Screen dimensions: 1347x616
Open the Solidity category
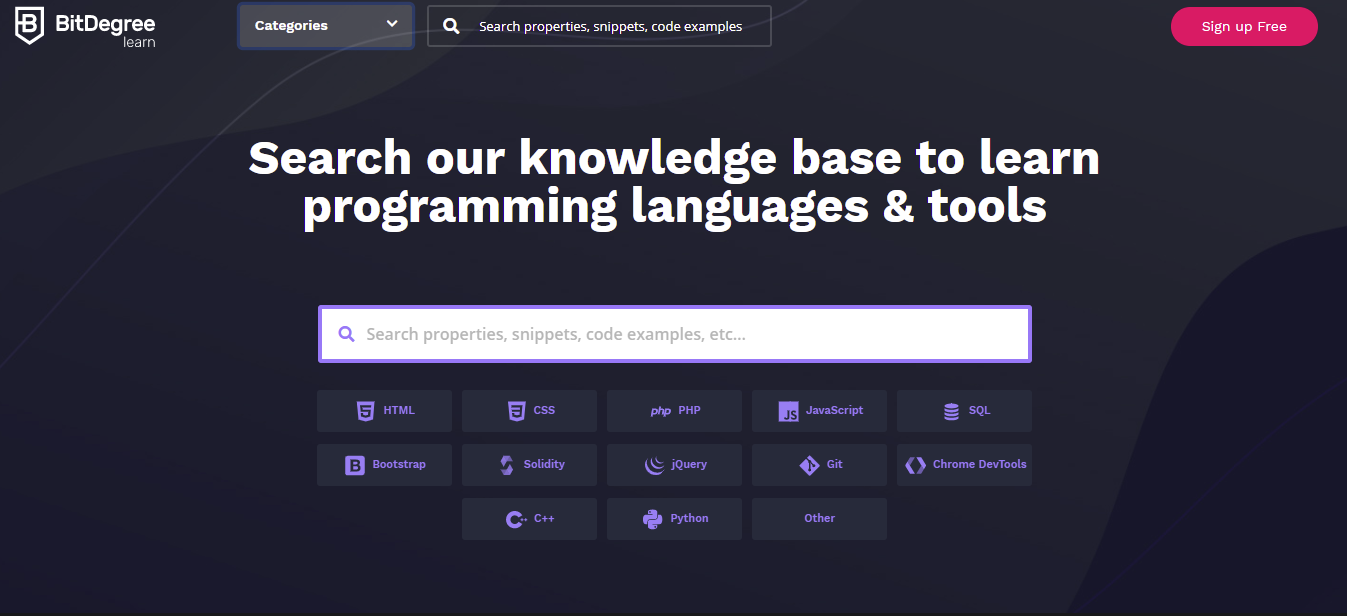click(x=529, y=465)
